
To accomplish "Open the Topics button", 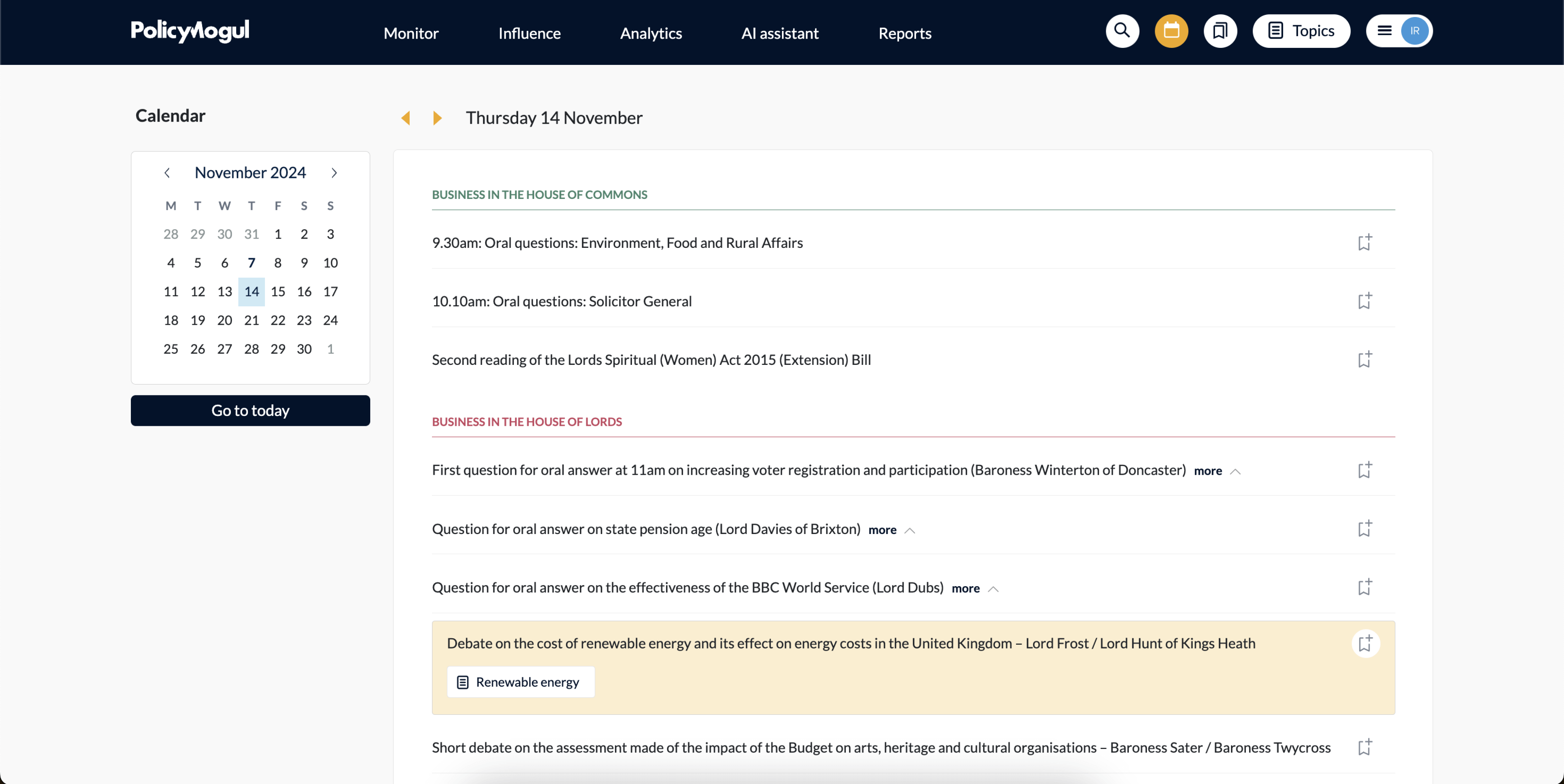I will (1301, 31).
